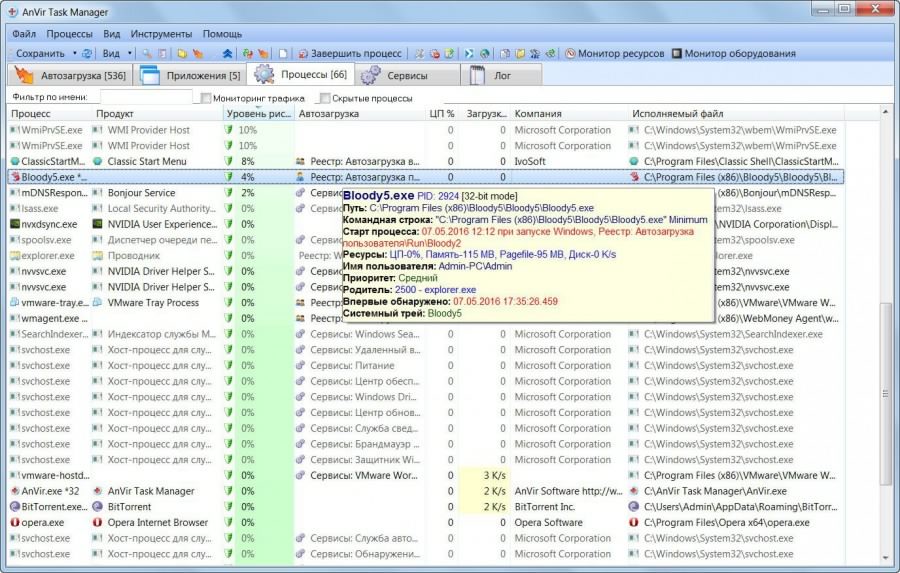Click the refresh icon next to Сохранить
Image resolution: width=900 pixels, height=573 pixels.
[x=86, y=53]
